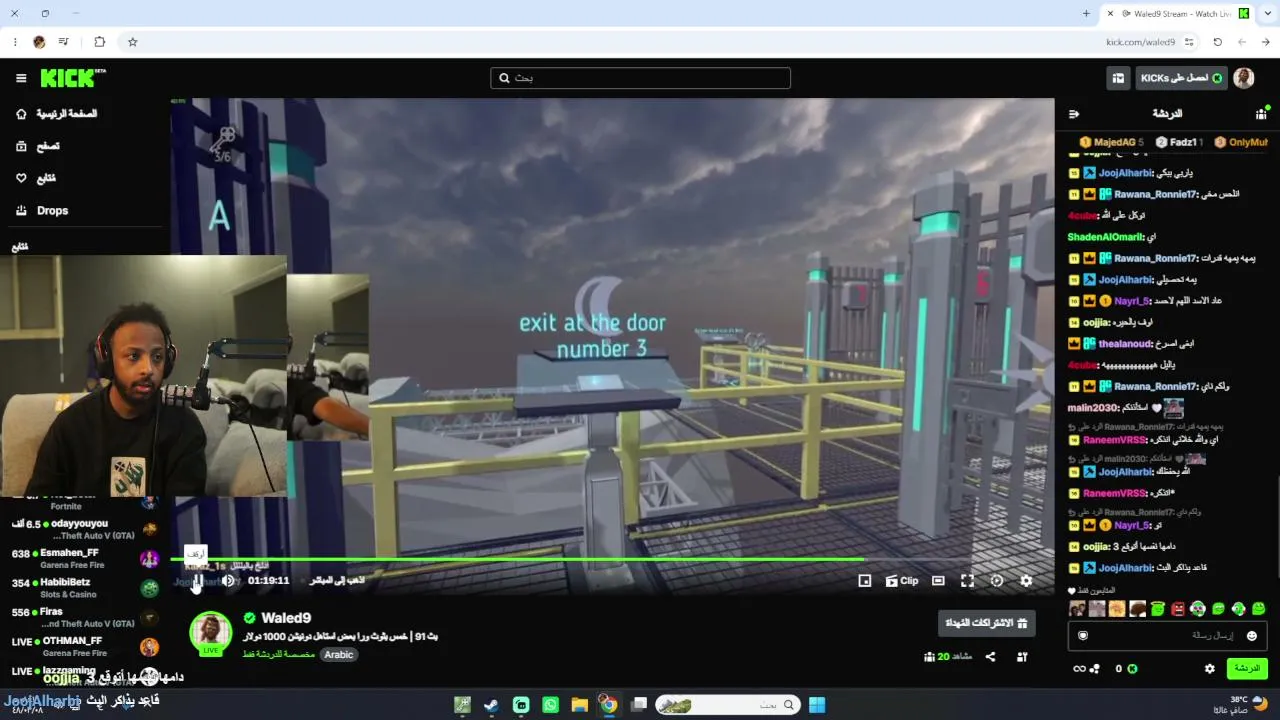Open chat viewers list icon
Screen dimensions: 1280x720
[x=1262, y=114]
